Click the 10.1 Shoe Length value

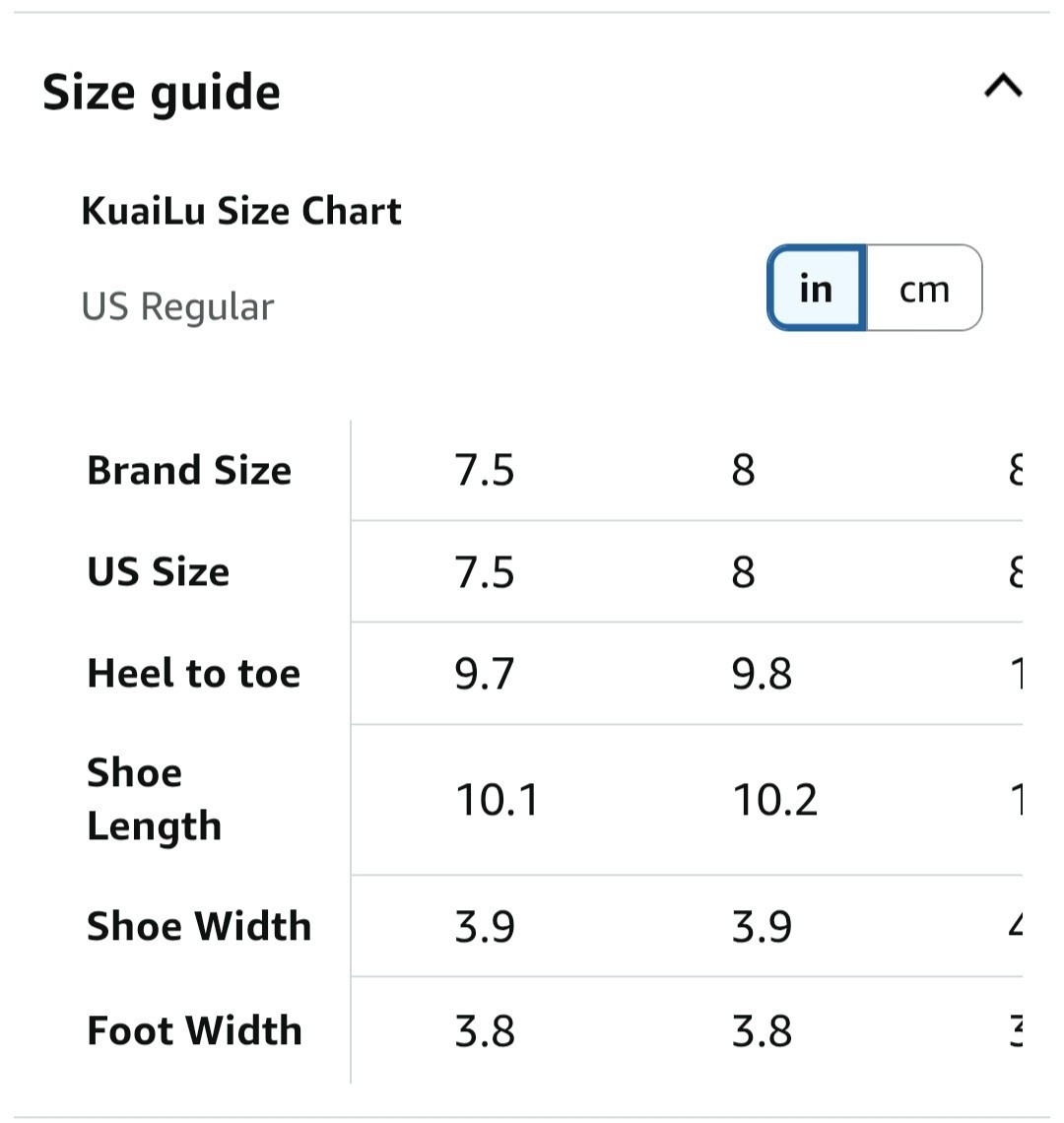pyautogui.click(x=498, y=799)
